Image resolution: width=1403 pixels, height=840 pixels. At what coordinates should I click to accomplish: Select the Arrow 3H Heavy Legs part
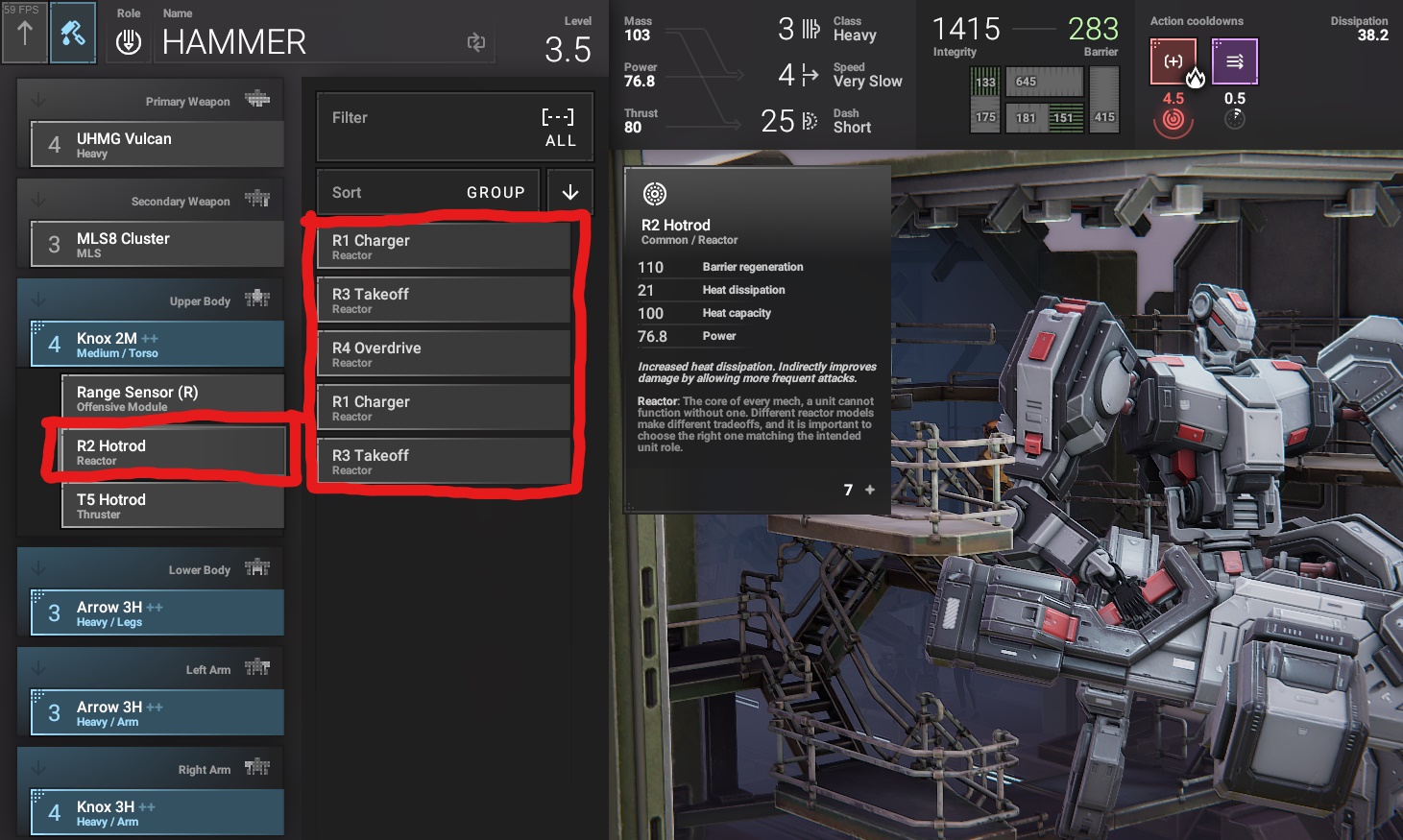pyautogui.click(x=157, y=612)
